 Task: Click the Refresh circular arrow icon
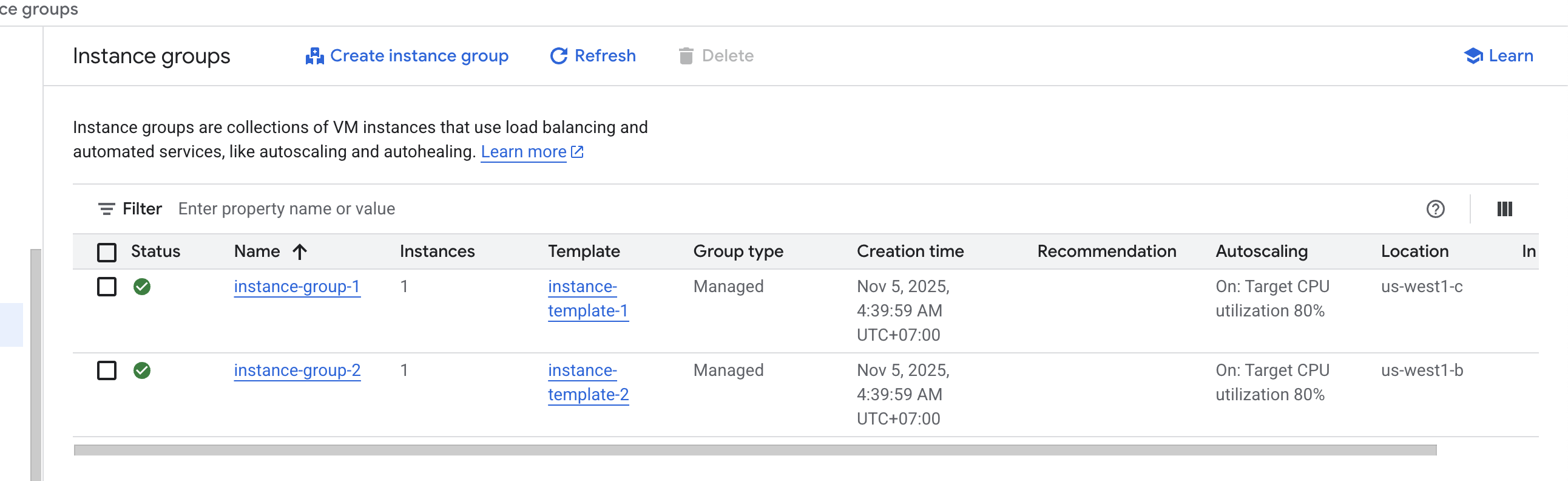[x=558, y=56]
